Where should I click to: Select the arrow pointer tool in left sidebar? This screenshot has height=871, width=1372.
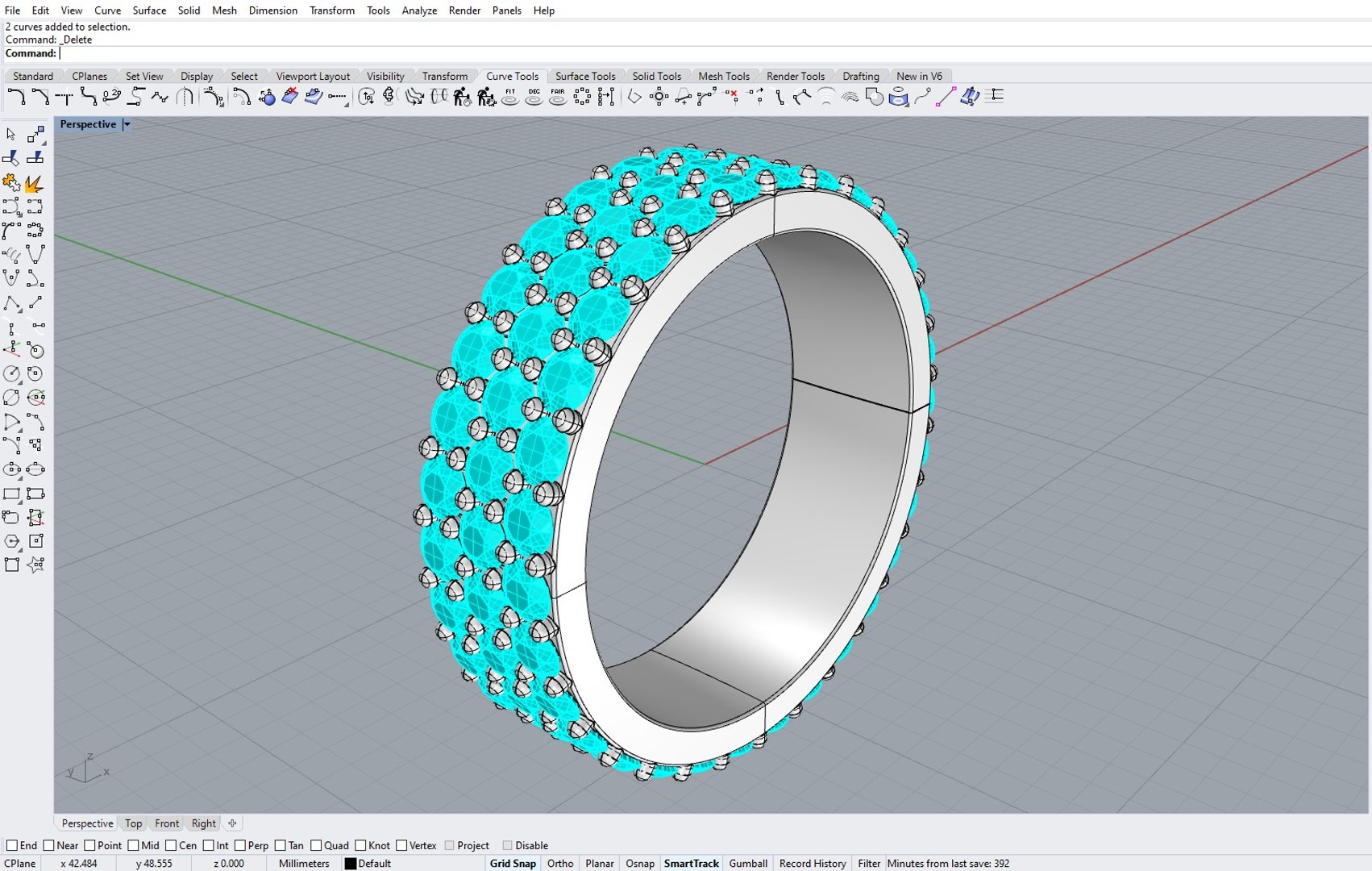(x=11, y=134)
